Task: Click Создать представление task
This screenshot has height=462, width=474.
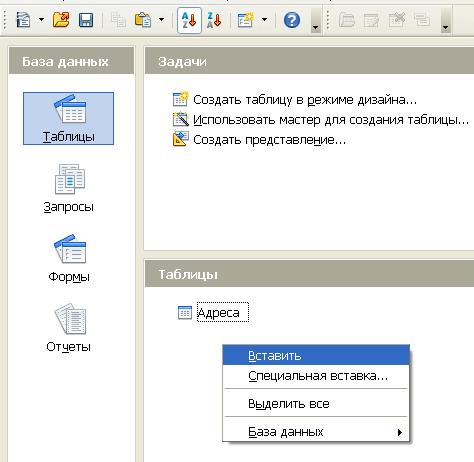Action: 269,140
